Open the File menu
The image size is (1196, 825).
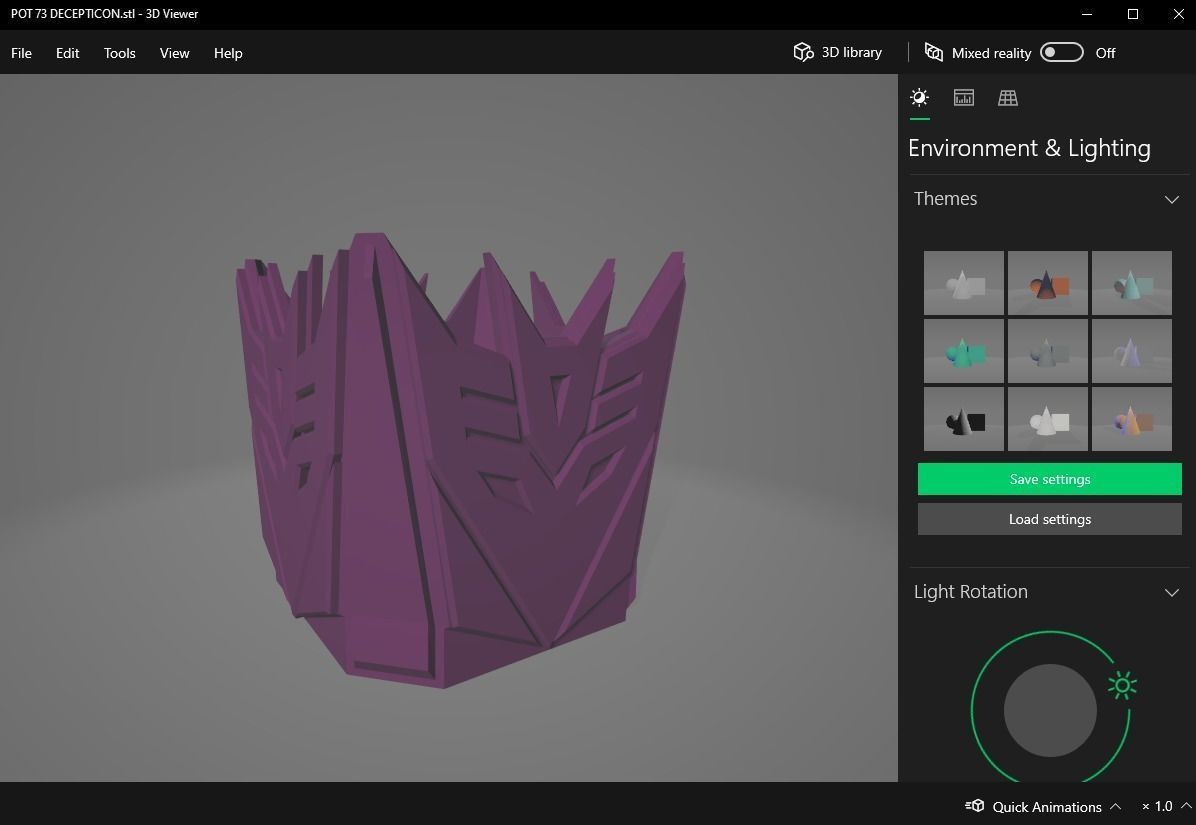(x=21, y=53)
